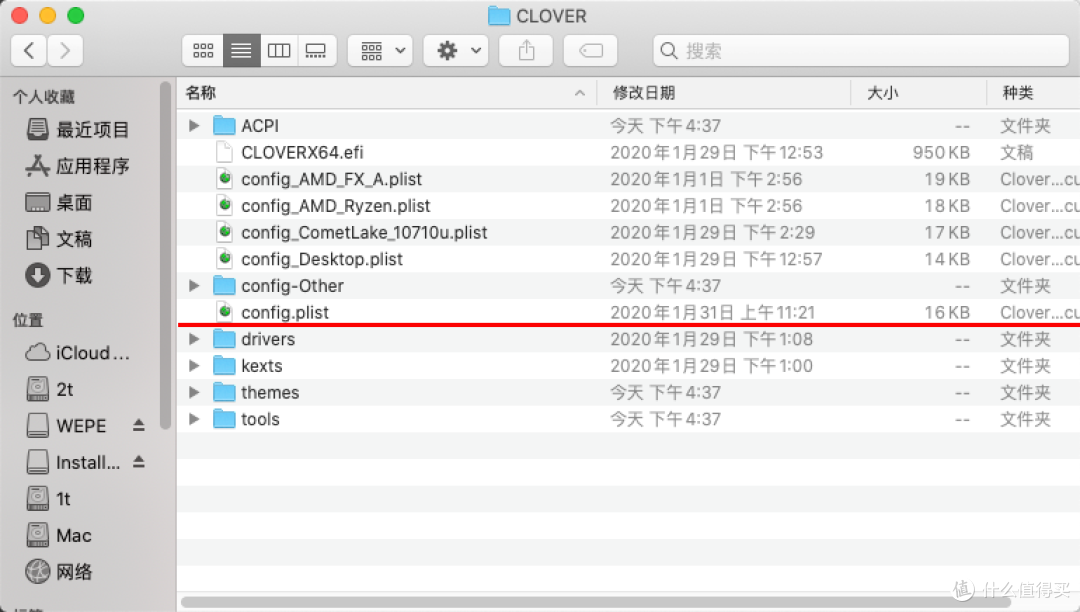Screen dimensions: 1080x612
Task: Expand the kexts folder disclosure triangle
Action: (x=194, y=366)
